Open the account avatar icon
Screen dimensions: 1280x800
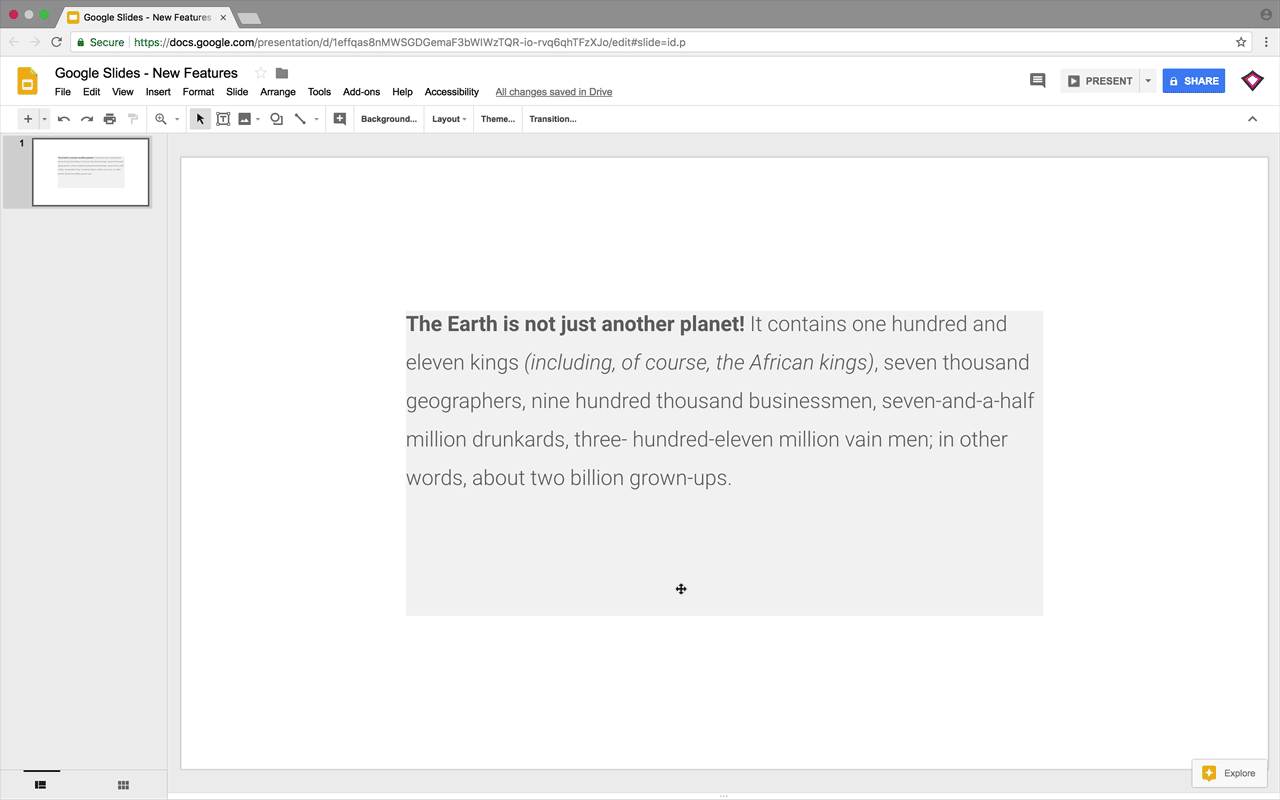(1252, 81)
